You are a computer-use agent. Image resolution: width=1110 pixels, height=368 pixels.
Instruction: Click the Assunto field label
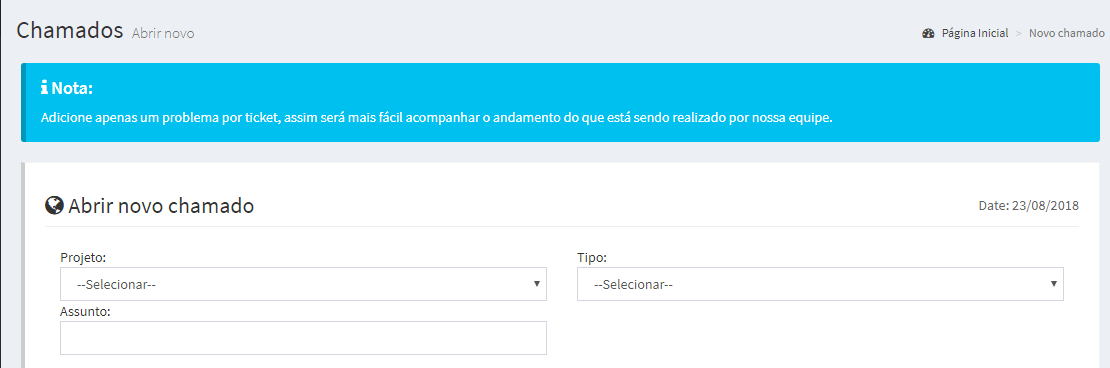coord(86,311)
